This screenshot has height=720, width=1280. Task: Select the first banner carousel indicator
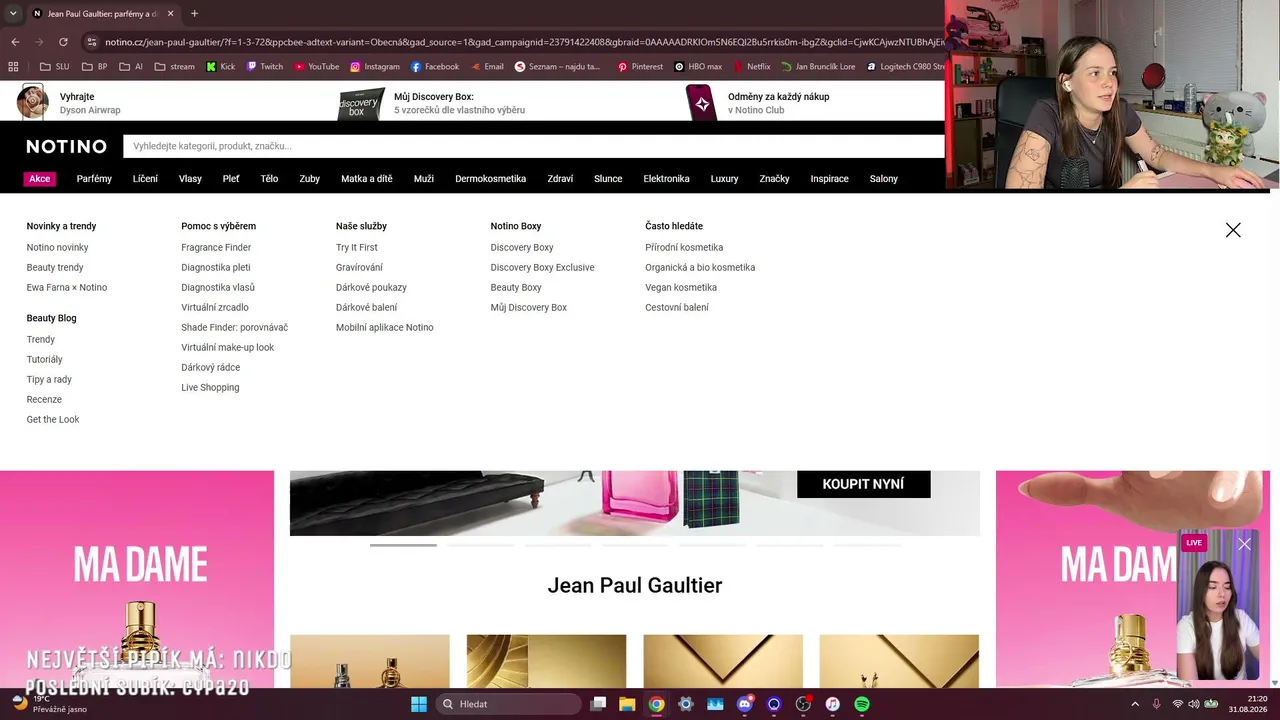(x=403, y=545)
